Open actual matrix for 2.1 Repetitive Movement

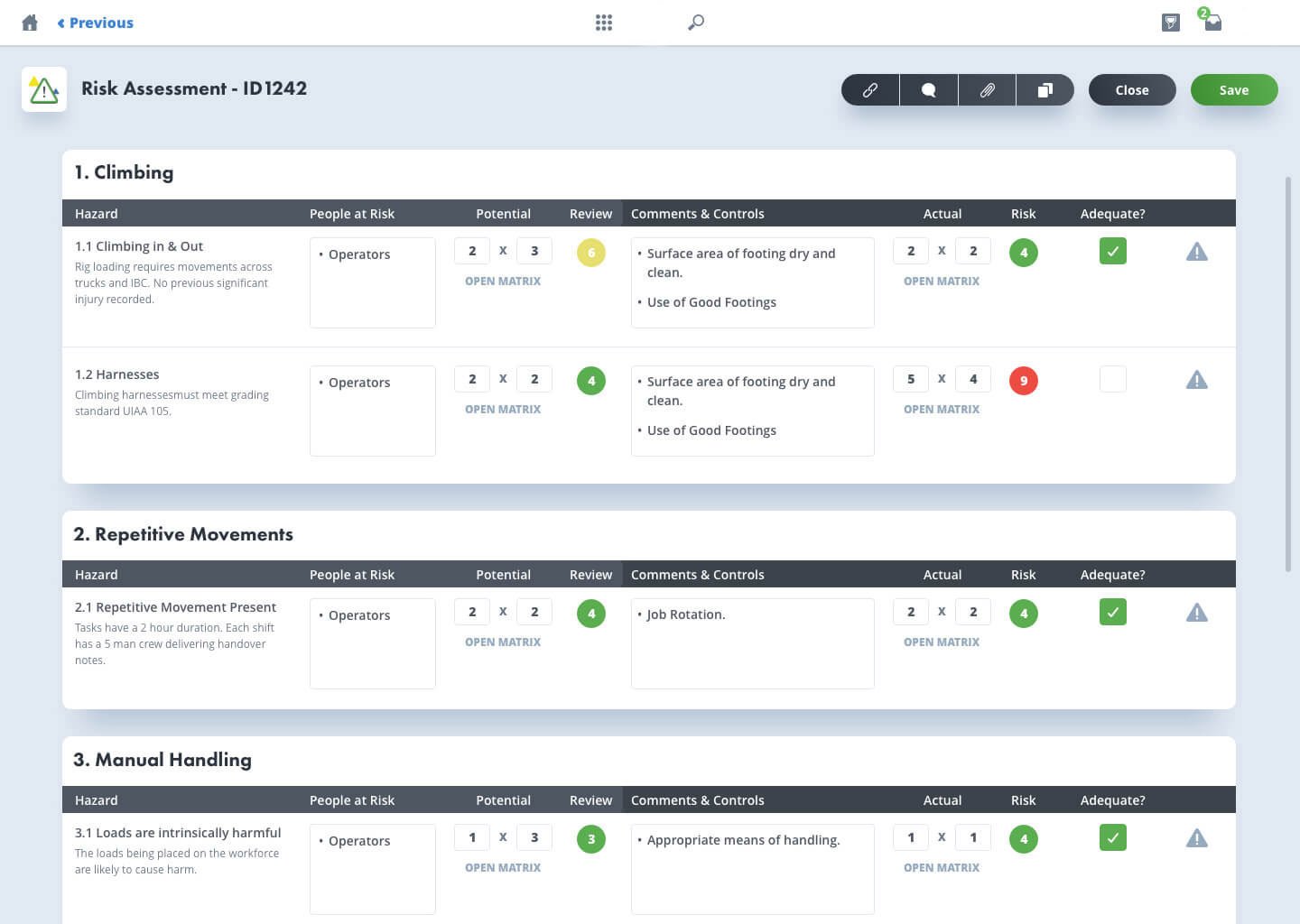(942, 642)
